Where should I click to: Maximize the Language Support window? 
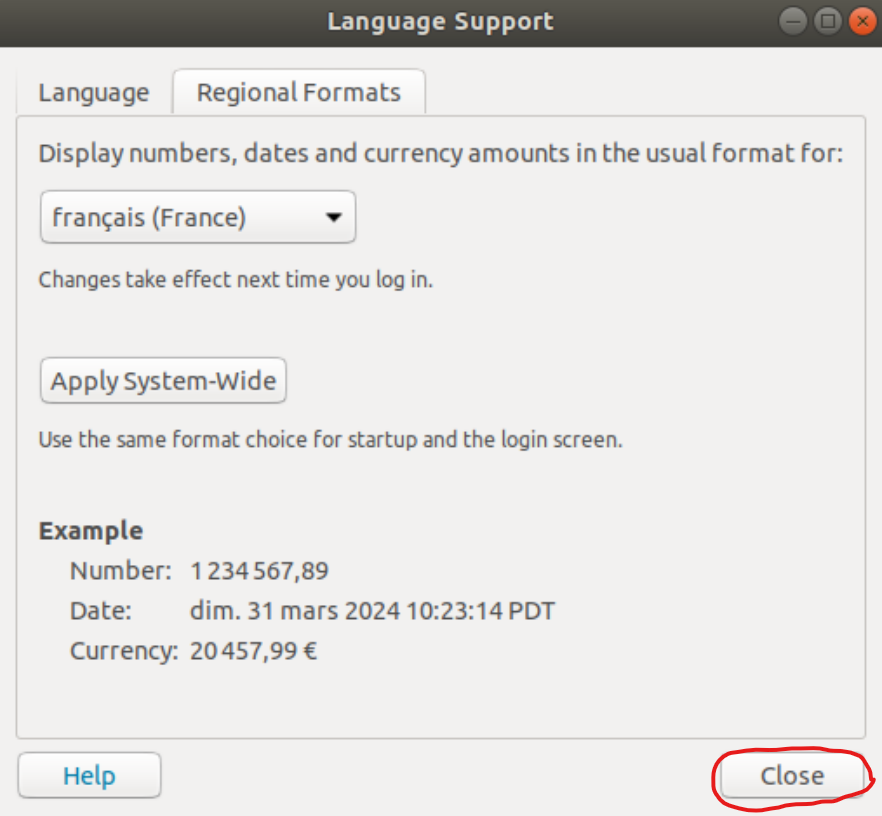click(x=827, y=21)
